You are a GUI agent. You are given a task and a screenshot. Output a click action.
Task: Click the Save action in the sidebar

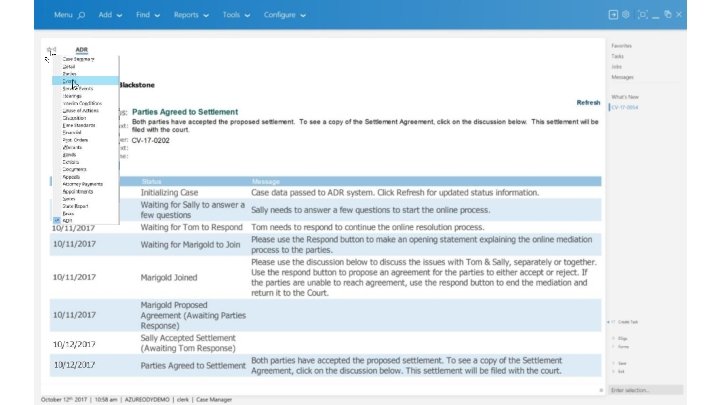[622, 363]
